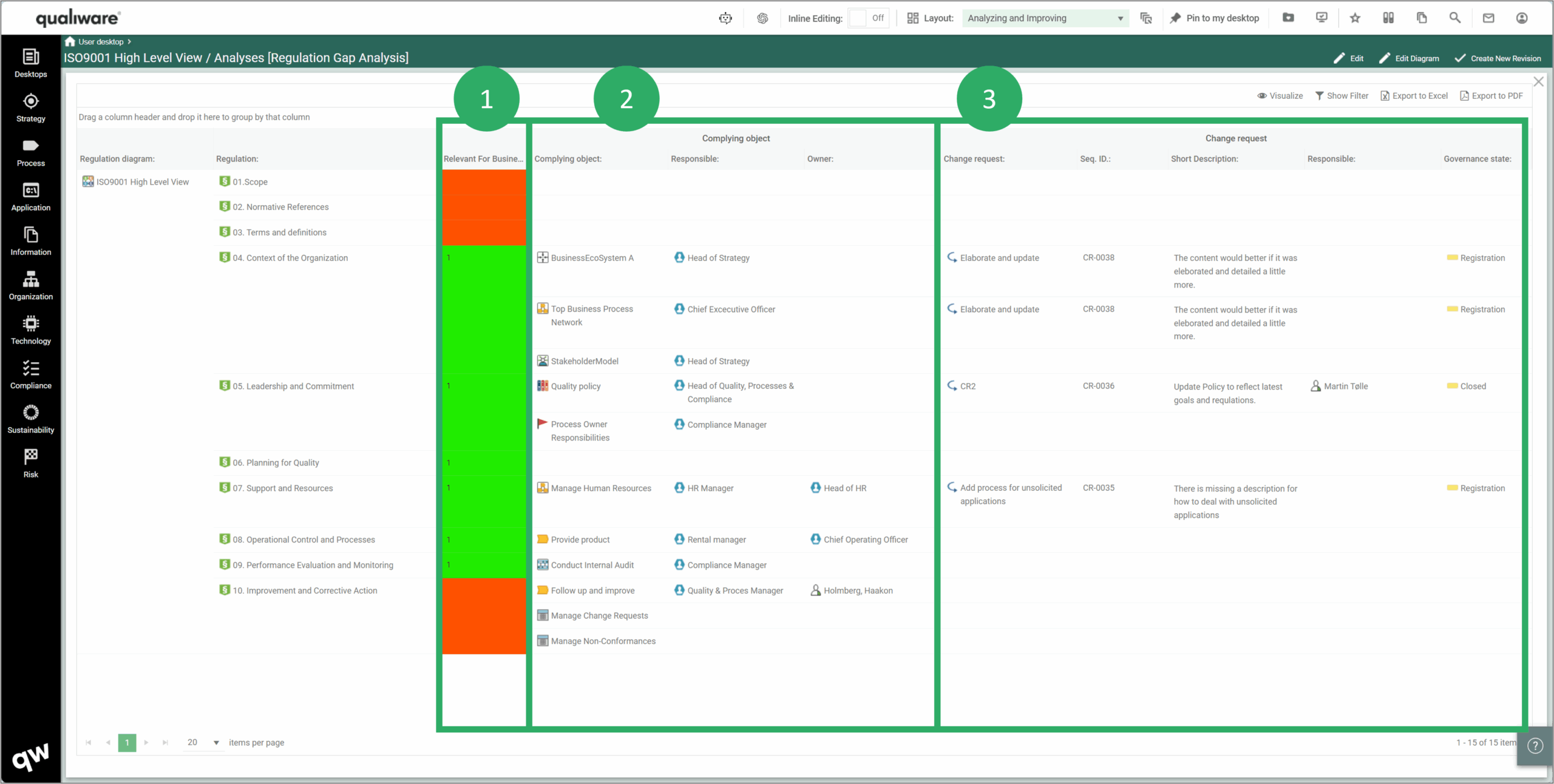Toggle Inline Editing switch

click(x=868, y=18)
